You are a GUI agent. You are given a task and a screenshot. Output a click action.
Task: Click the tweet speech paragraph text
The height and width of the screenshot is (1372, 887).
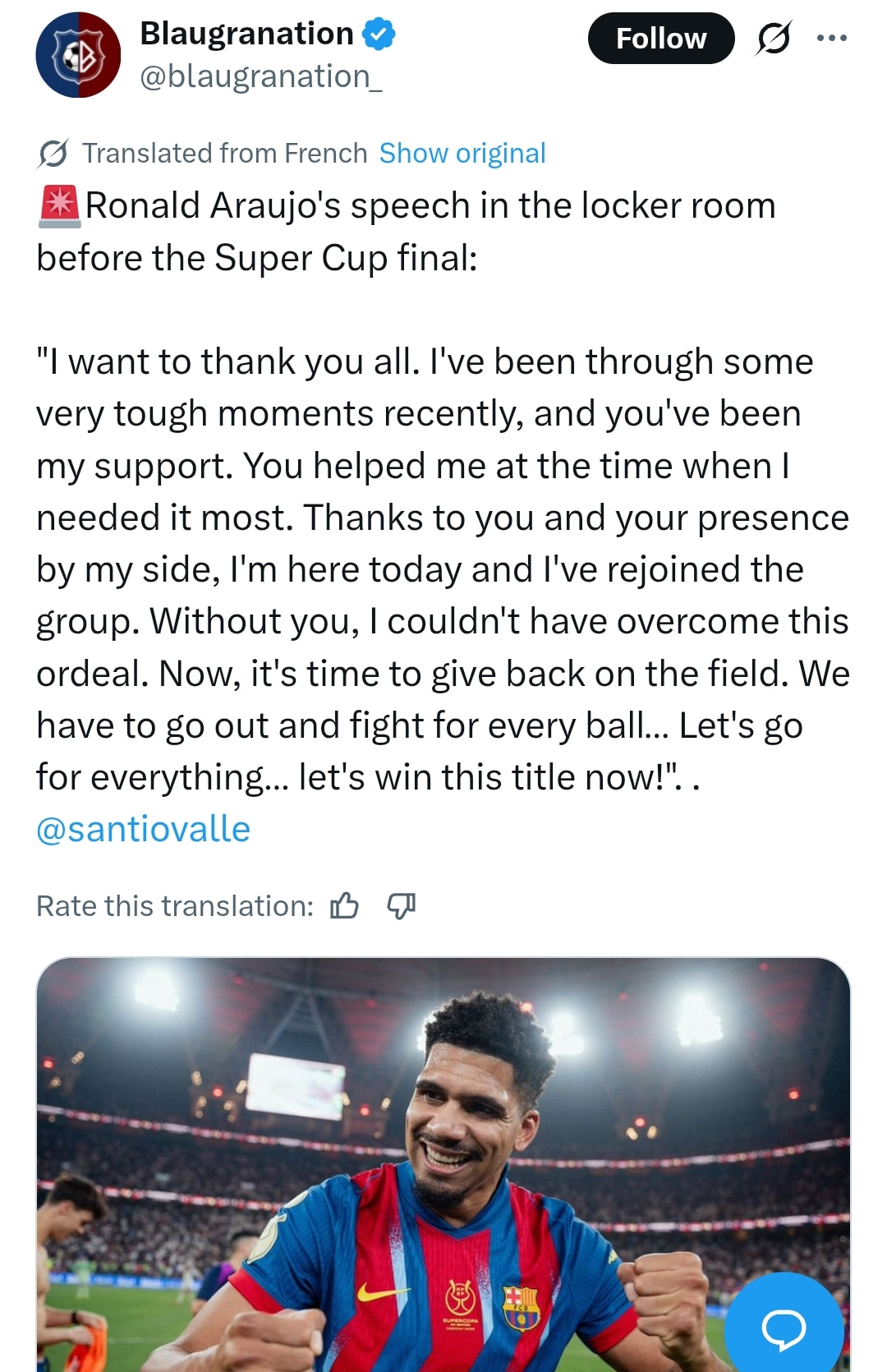pyautogui.click(x=443, y=569)
